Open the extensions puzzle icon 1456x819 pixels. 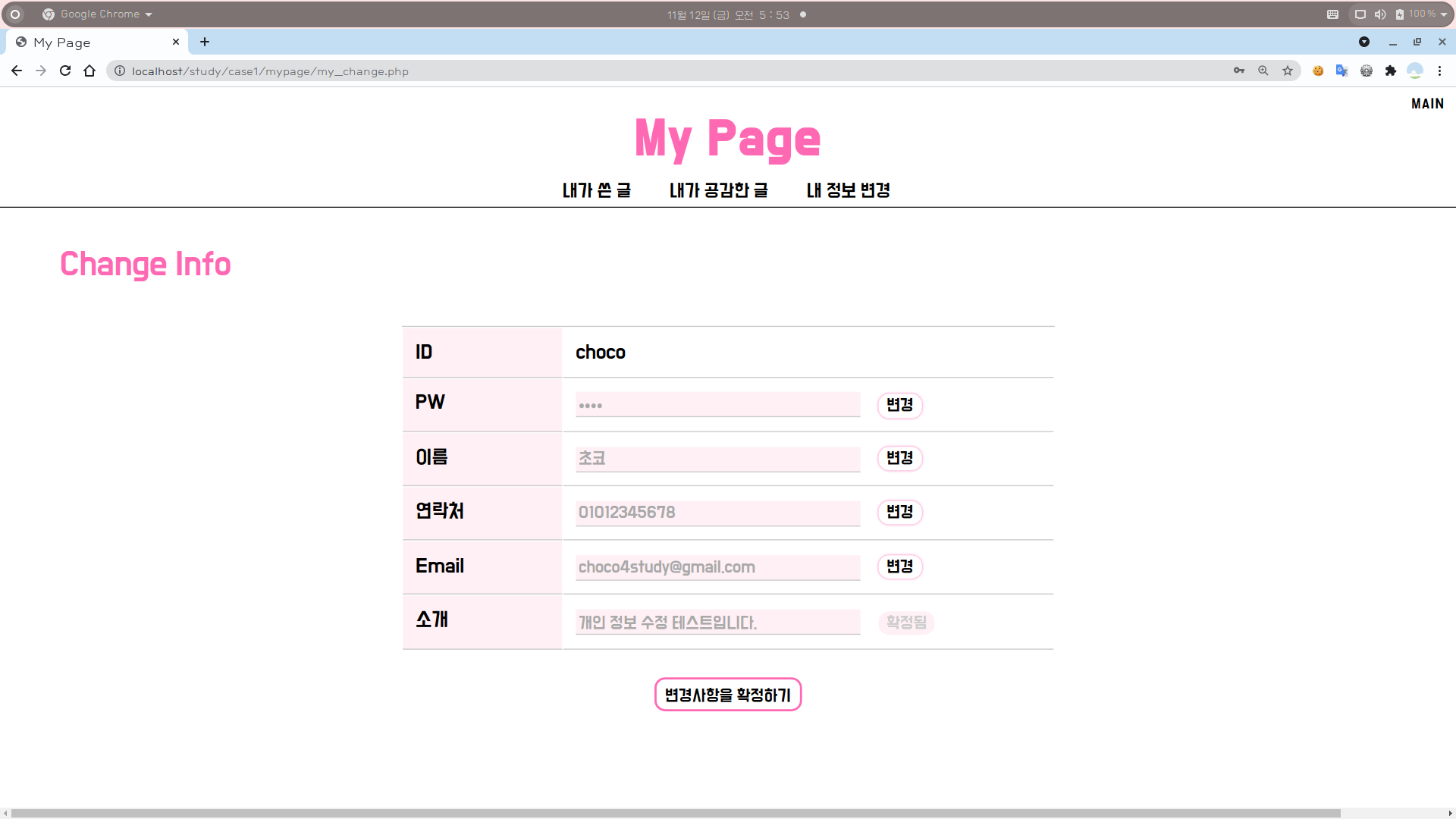1391,71
